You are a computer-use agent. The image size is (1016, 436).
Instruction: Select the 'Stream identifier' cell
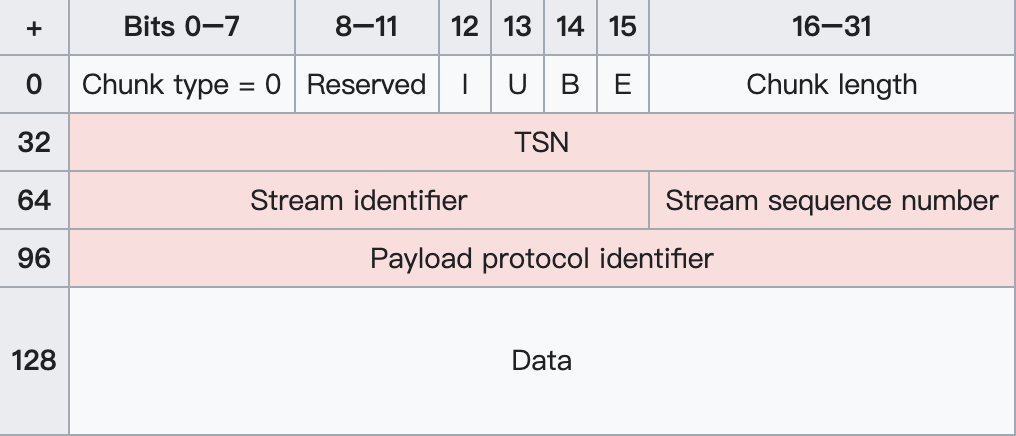[x=358, y=201]
